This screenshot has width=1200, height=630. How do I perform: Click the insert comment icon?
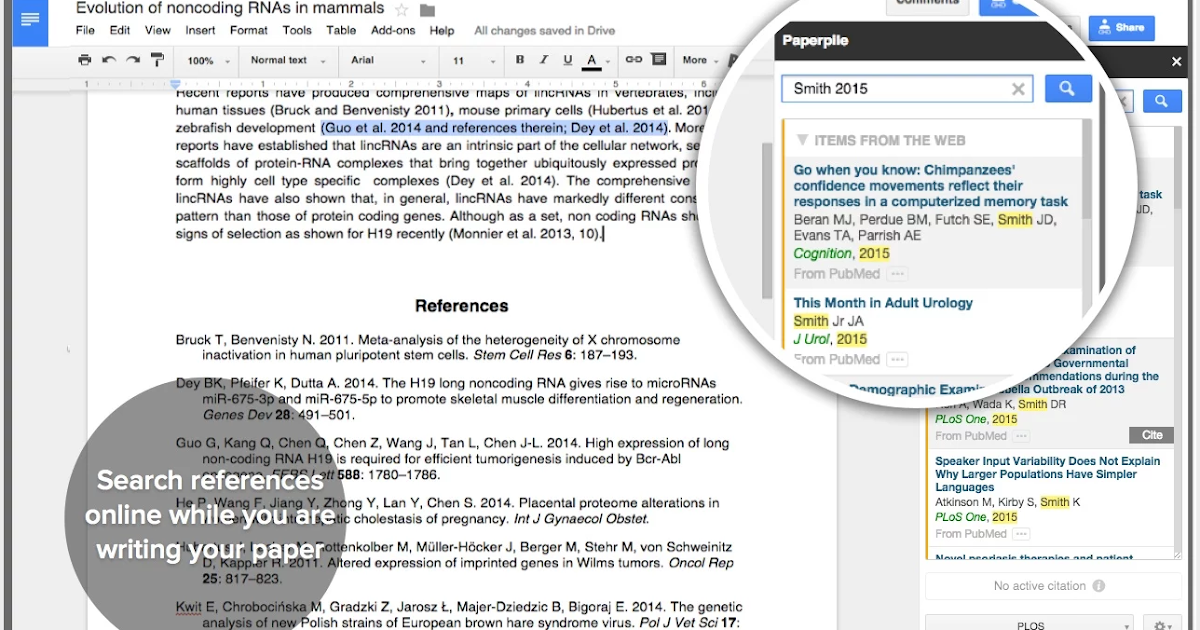point(661,60)
